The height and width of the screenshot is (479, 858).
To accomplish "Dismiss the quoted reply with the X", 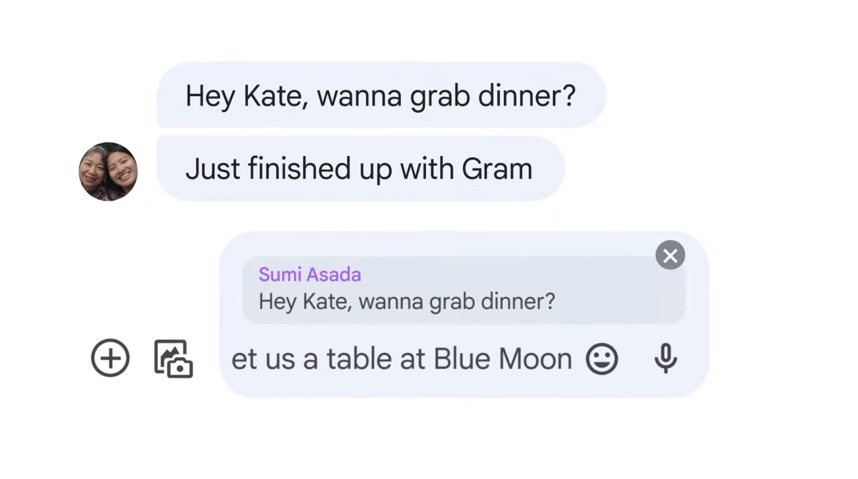I will click(670, 256).
